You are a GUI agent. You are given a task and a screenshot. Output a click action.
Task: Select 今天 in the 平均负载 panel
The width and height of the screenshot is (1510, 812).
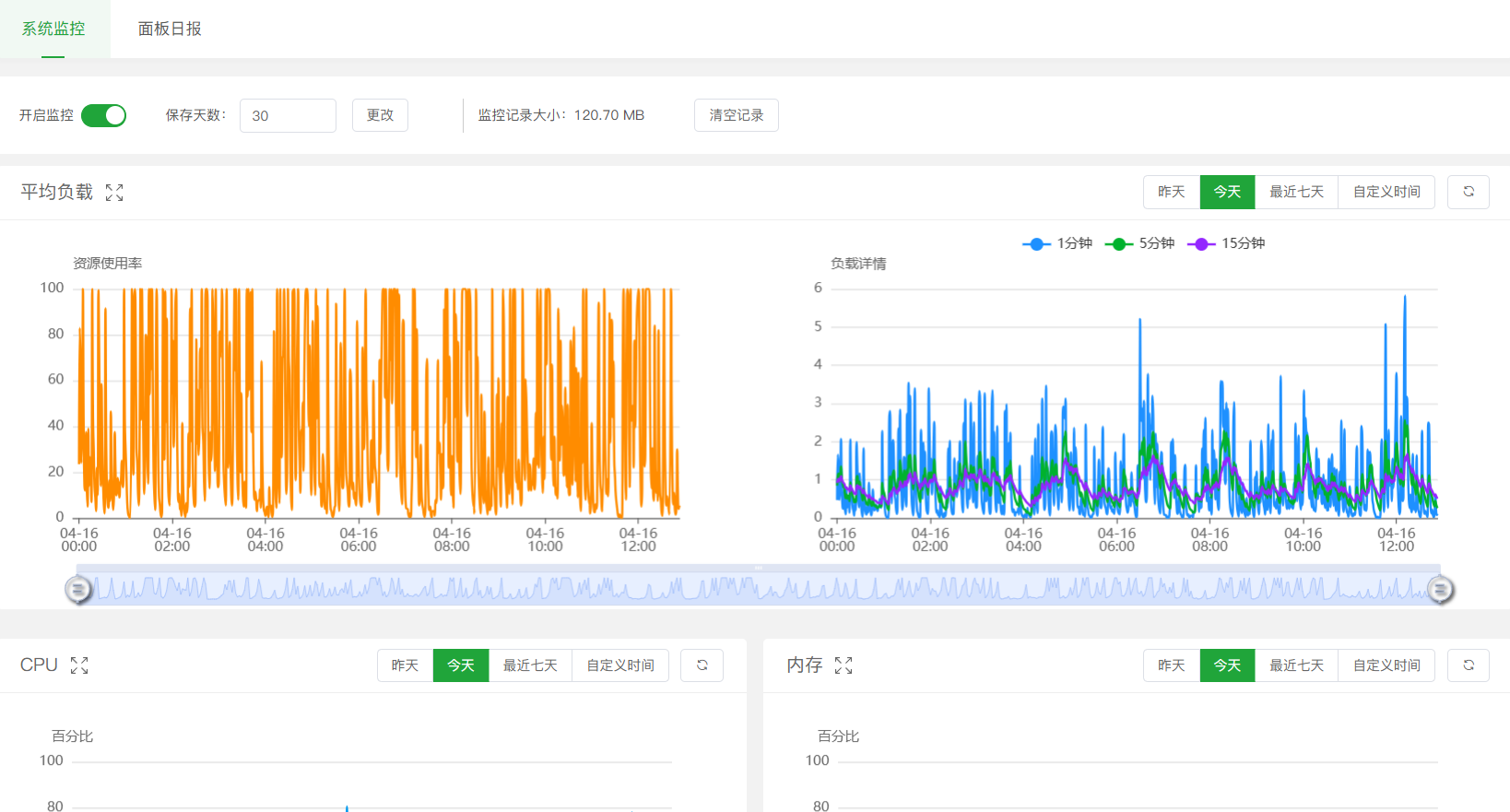pyautogui.click(x=1227, y=192)
